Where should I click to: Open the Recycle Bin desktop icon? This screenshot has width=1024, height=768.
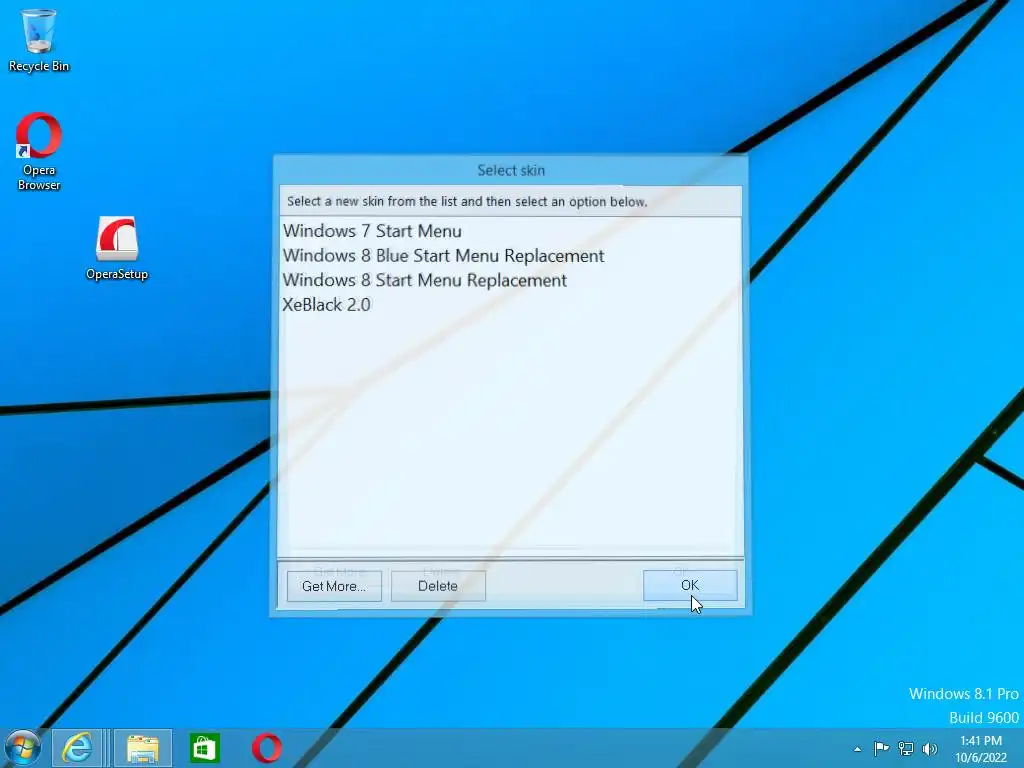[39, 40]
